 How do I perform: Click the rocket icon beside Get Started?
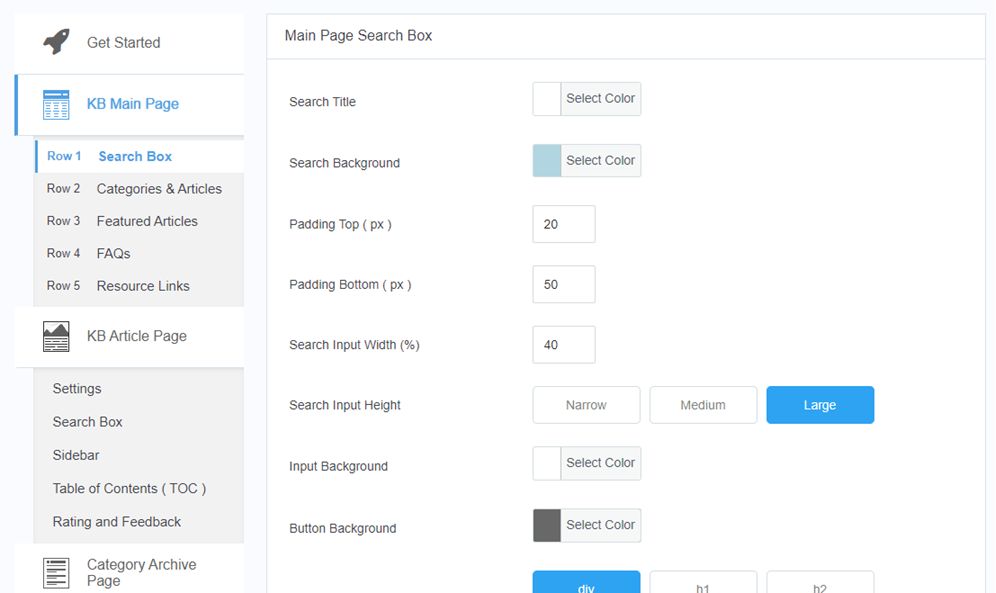coord(56,42)
